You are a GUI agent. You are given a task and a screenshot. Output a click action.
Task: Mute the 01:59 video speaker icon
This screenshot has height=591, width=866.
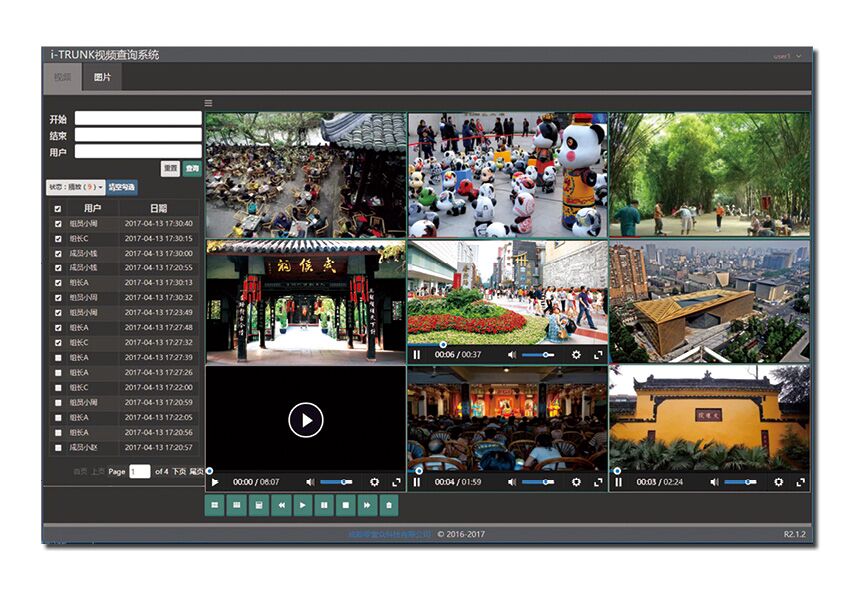coord(512,482)
